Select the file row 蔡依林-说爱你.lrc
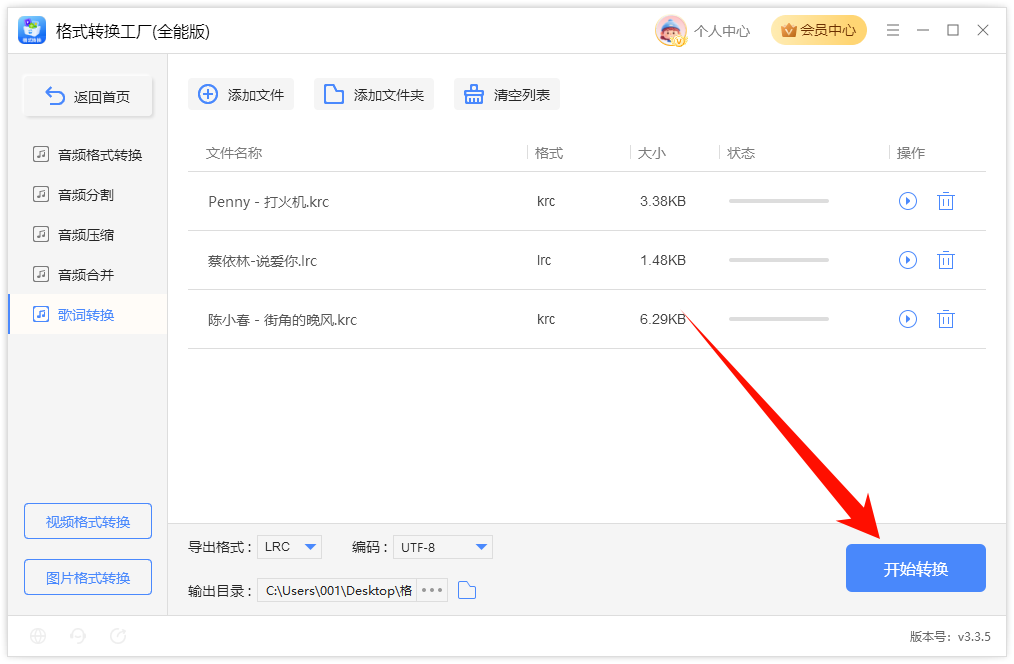The width and height of the screenshot is (1014, 664). tap(587, 260)
